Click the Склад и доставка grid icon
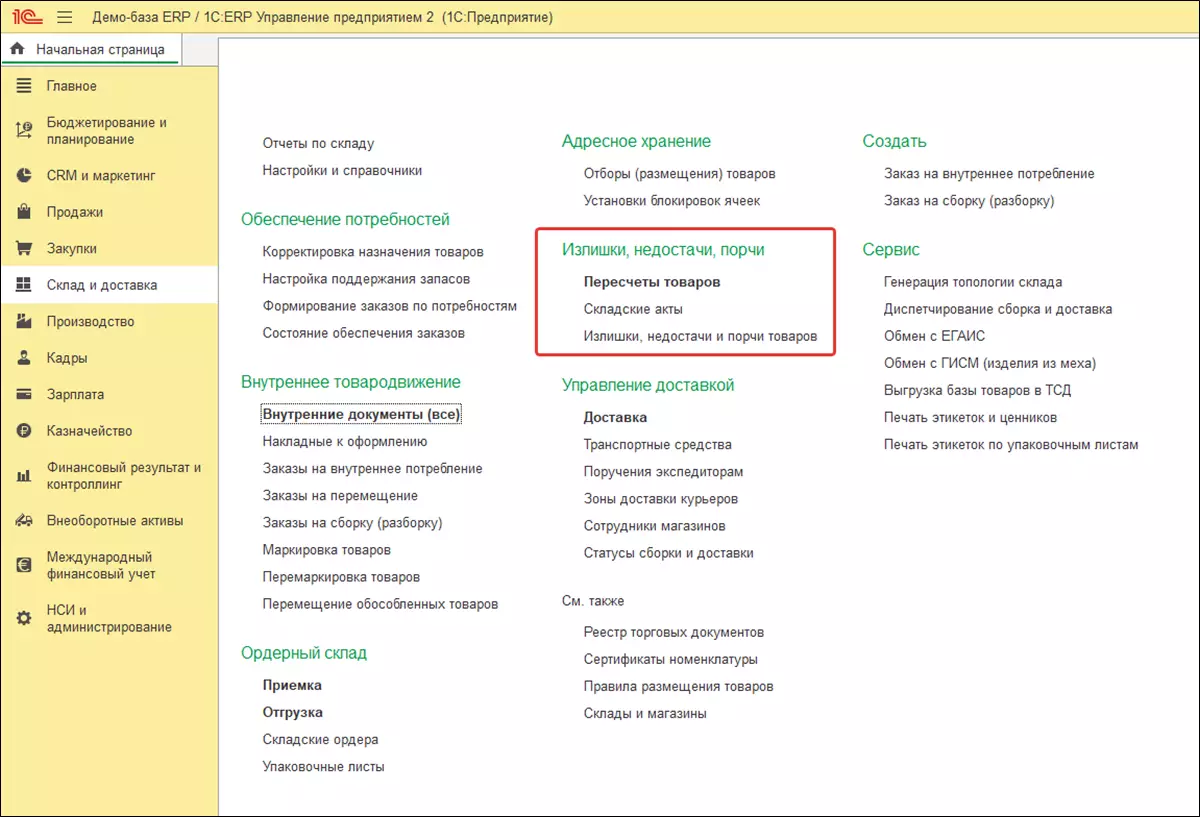The width and height of the screenshot is (1200, 817). [x=25, y=285]
